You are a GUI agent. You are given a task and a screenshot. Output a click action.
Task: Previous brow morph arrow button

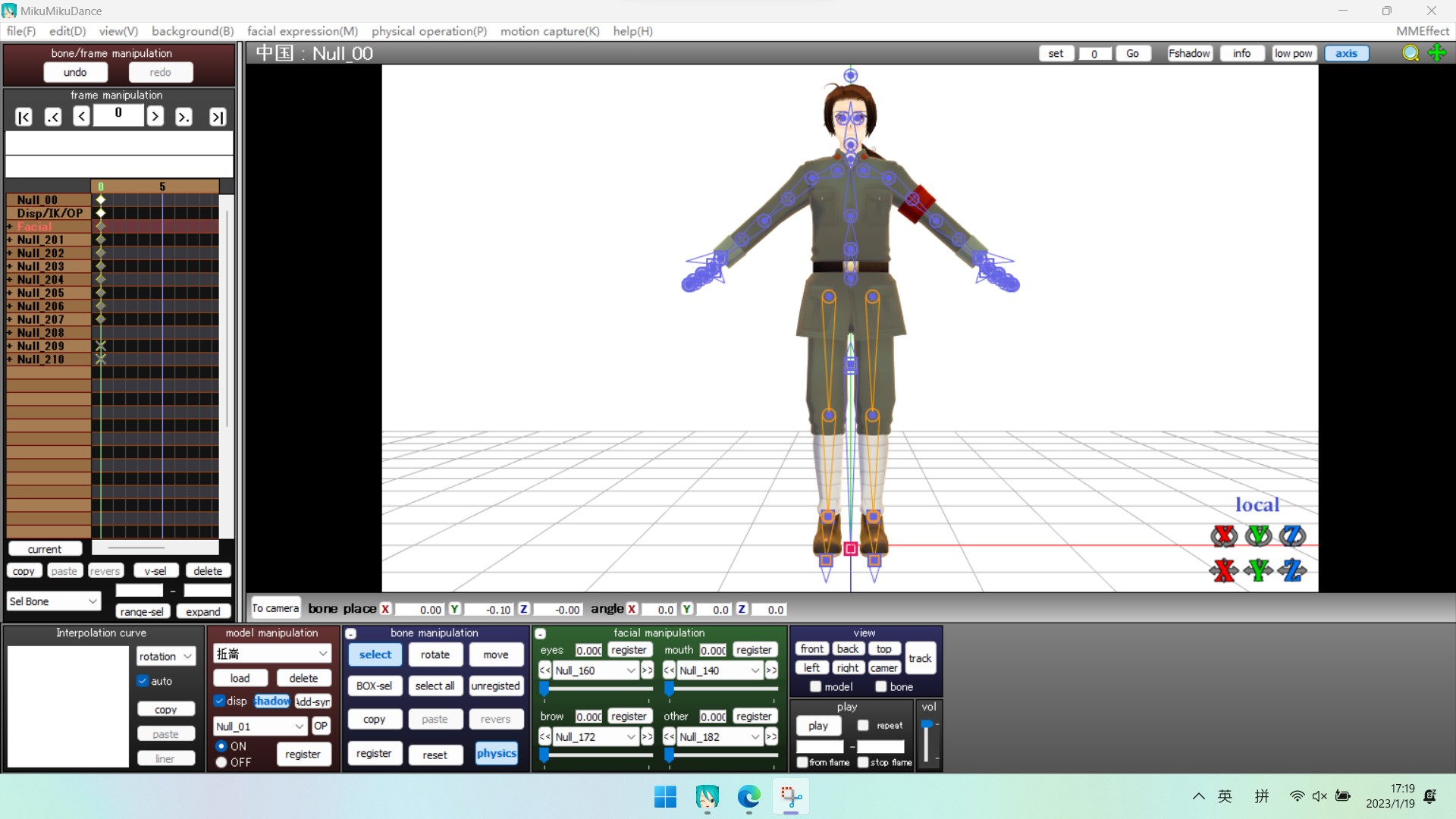point(544,737)
